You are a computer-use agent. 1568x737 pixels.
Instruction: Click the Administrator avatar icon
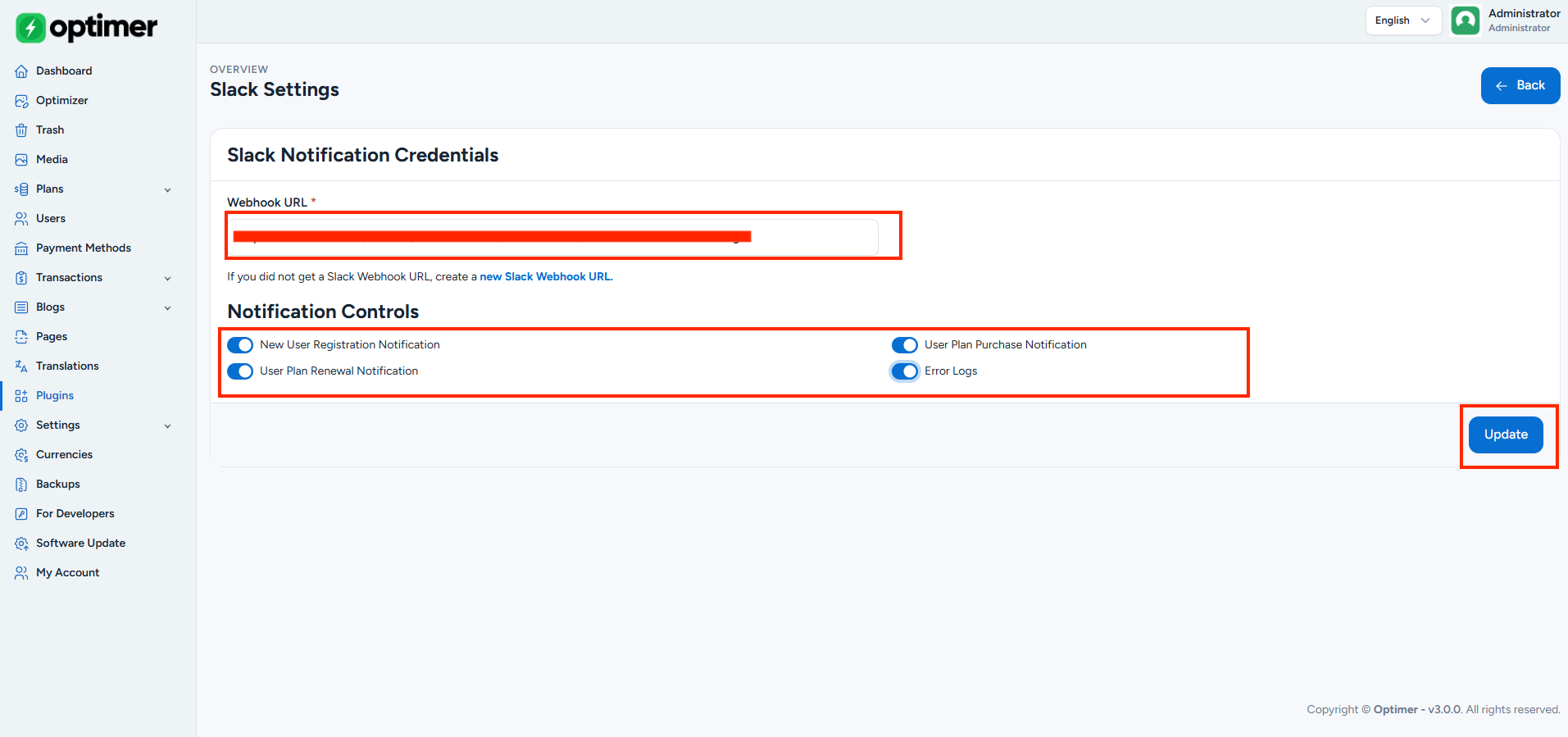pos(1466,20)
